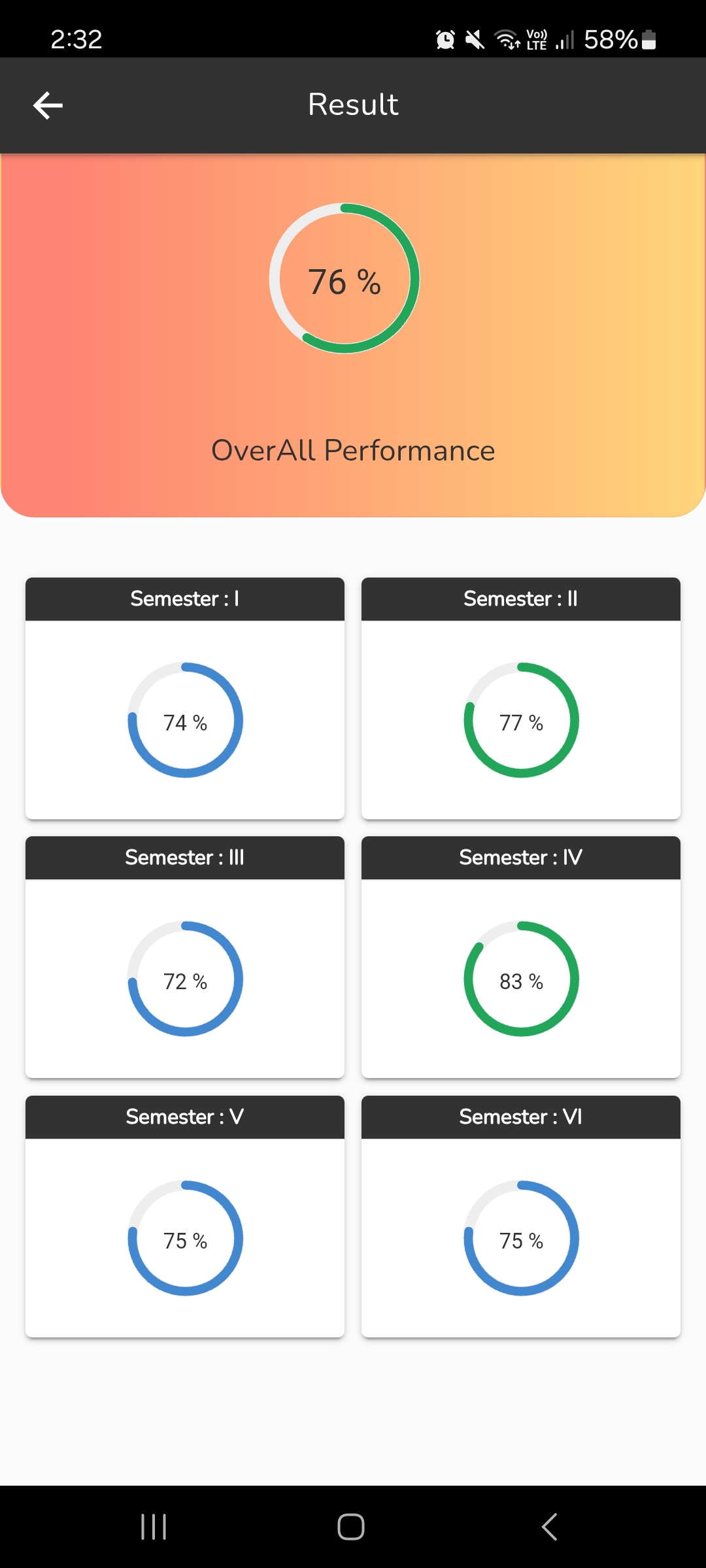This screenshot has width=706, height=1568.
Task: Tap the 74 % blue progress circle
Action: 185,721
